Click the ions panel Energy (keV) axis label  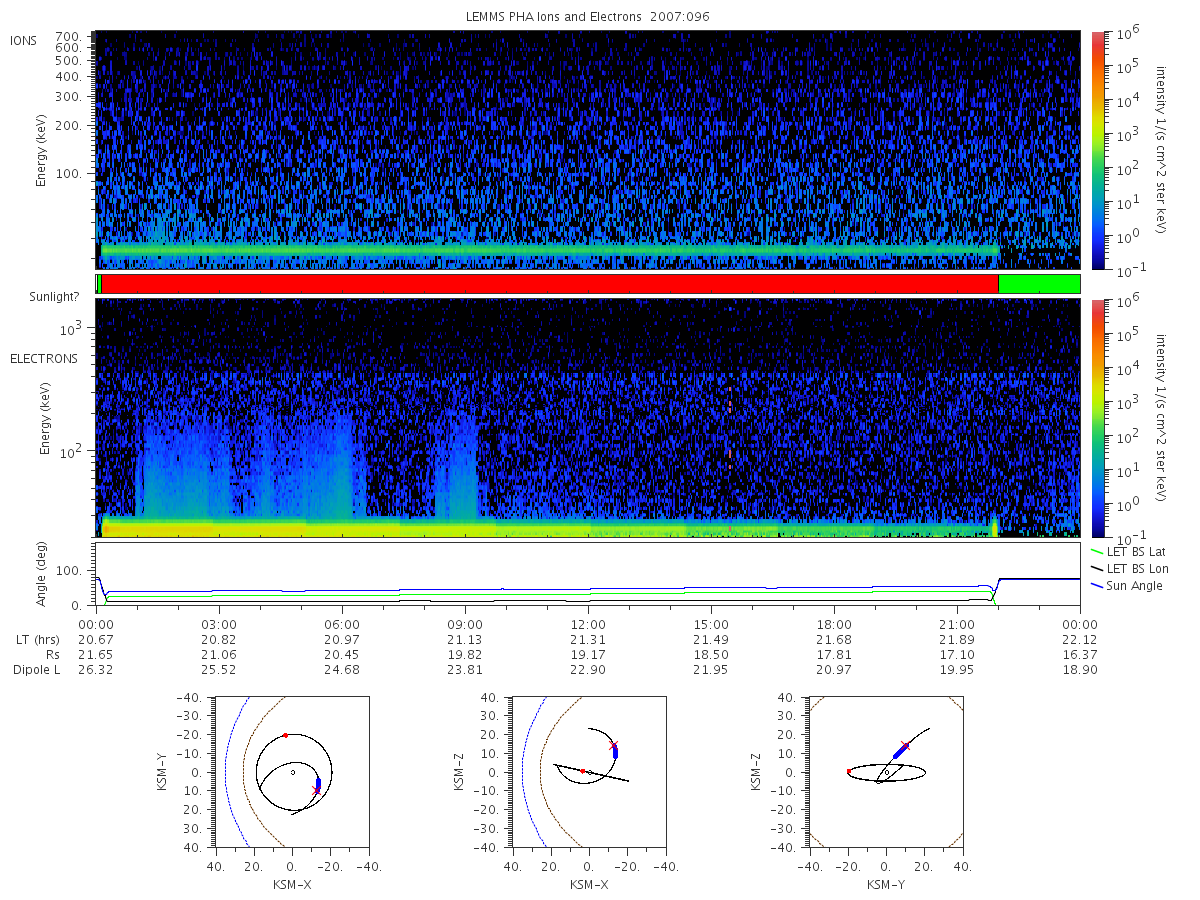tap(44, 150)
